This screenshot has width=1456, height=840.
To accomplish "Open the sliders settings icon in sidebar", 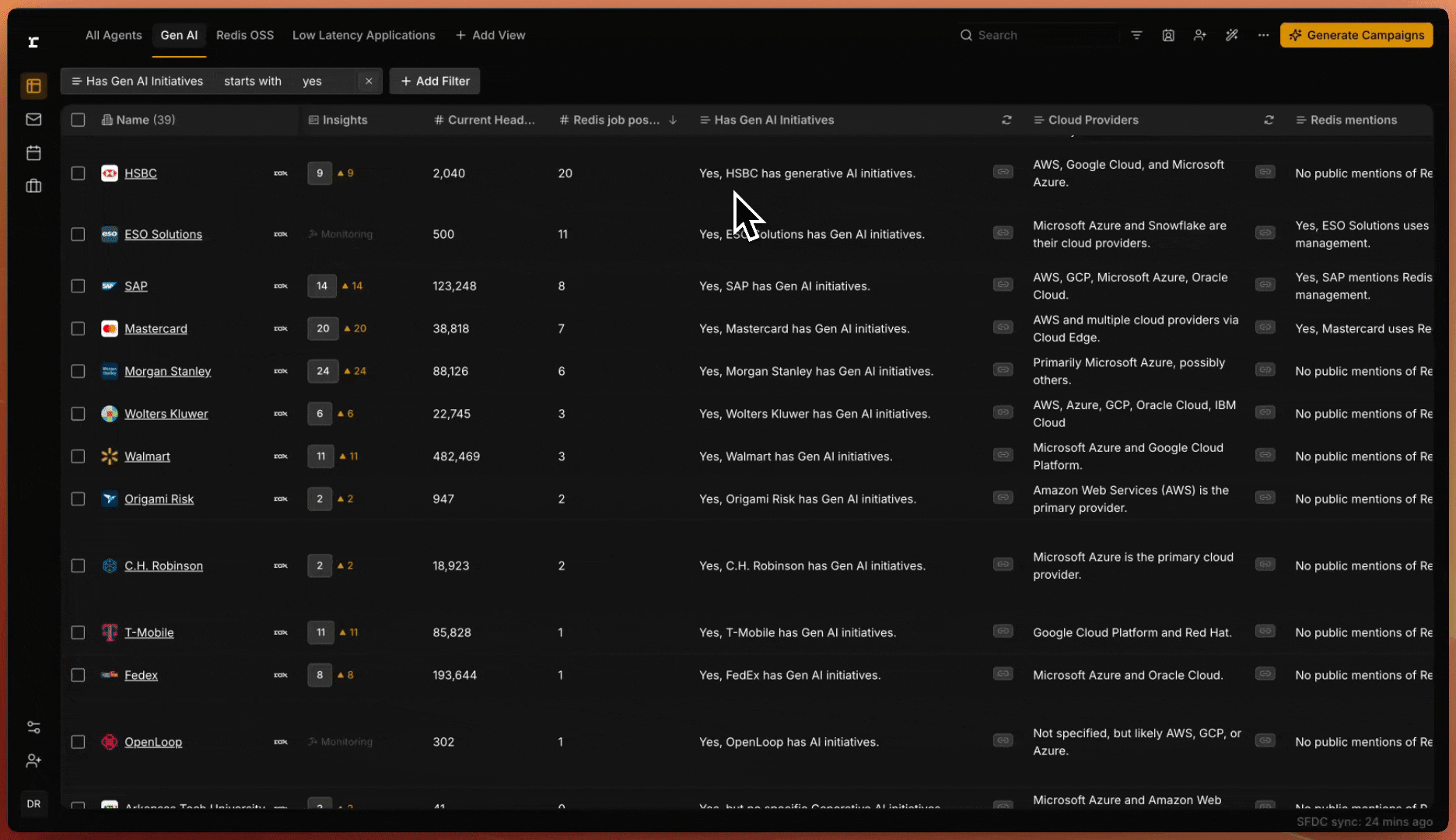I will tap(33, 727).
